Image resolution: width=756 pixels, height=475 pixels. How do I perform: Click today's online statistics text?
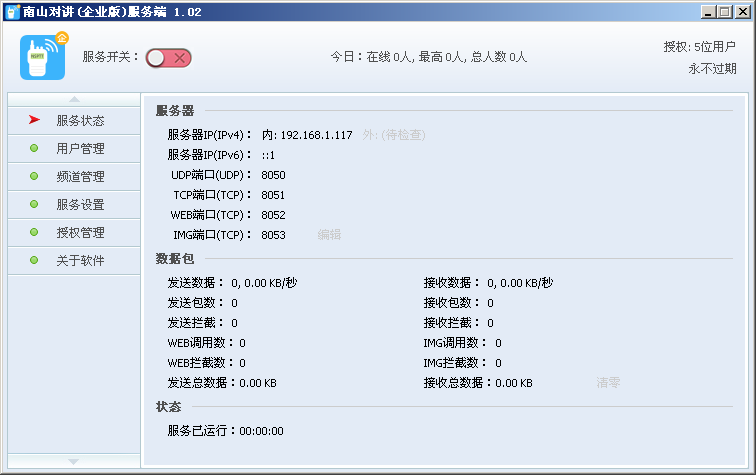tap(428, 57)
